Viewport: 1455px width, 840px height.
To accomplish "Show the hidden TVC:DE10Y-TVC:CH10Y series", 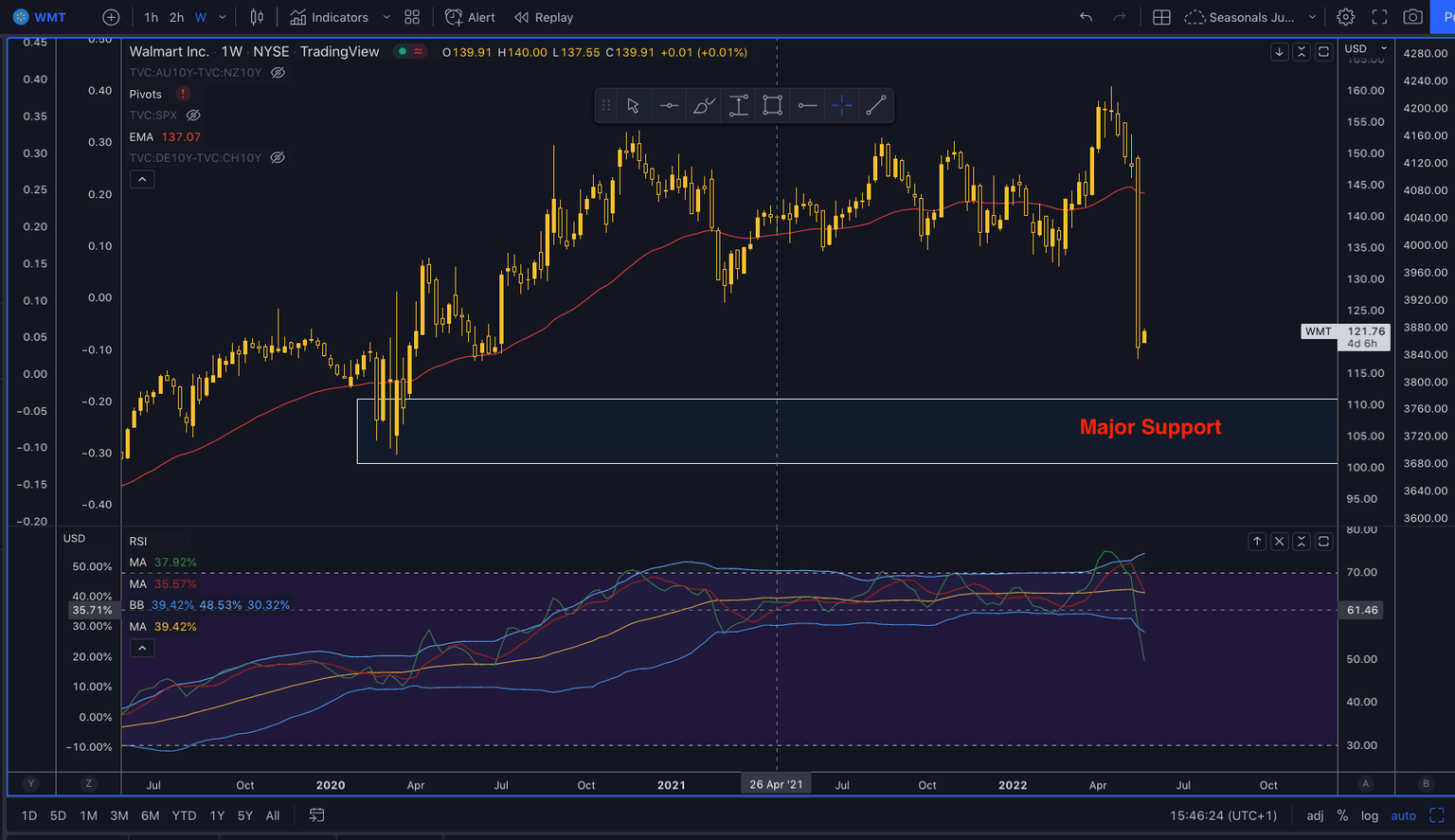I will coord(278,158).
